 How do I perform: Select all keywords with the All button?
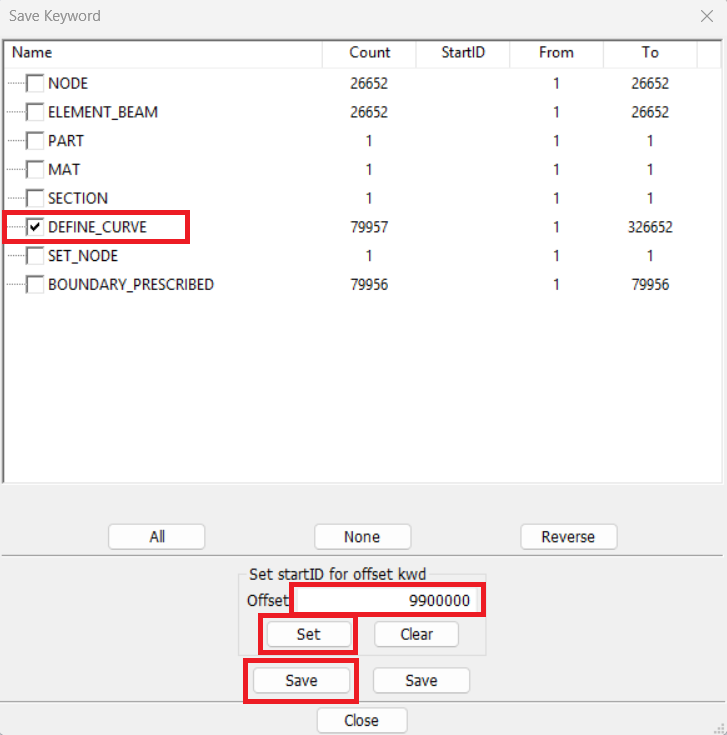pyautogui.click(x=157, y=537)
